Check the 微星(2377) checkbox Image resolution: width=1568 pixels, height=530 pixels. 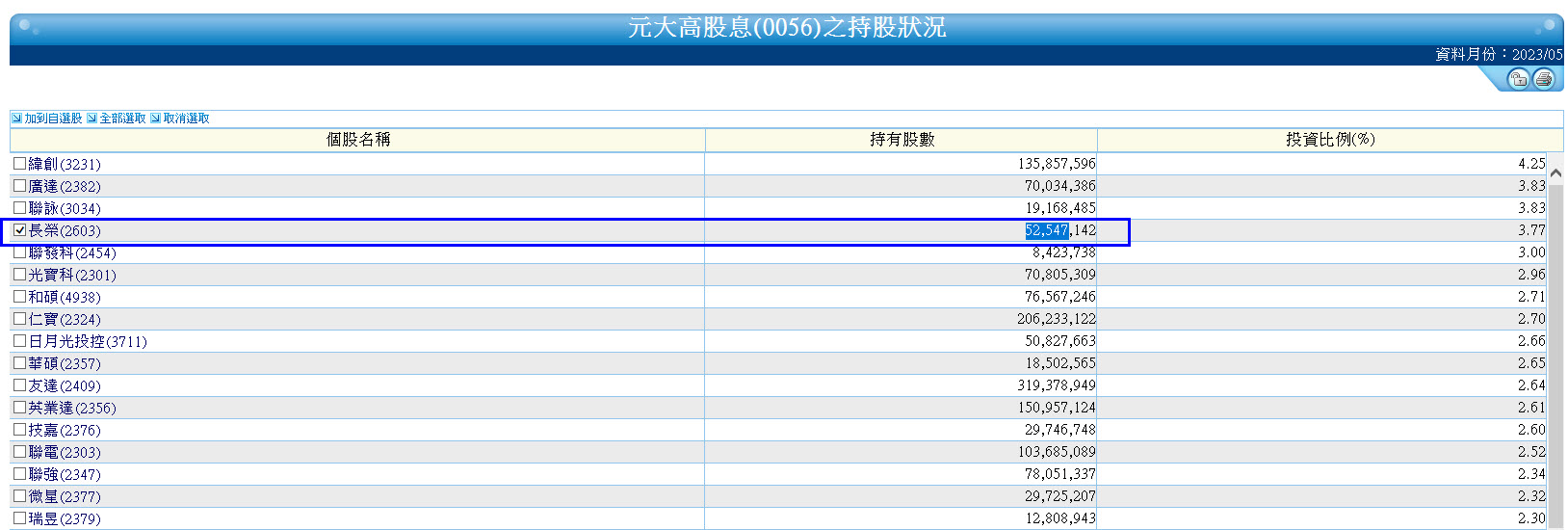coord(19,496)
